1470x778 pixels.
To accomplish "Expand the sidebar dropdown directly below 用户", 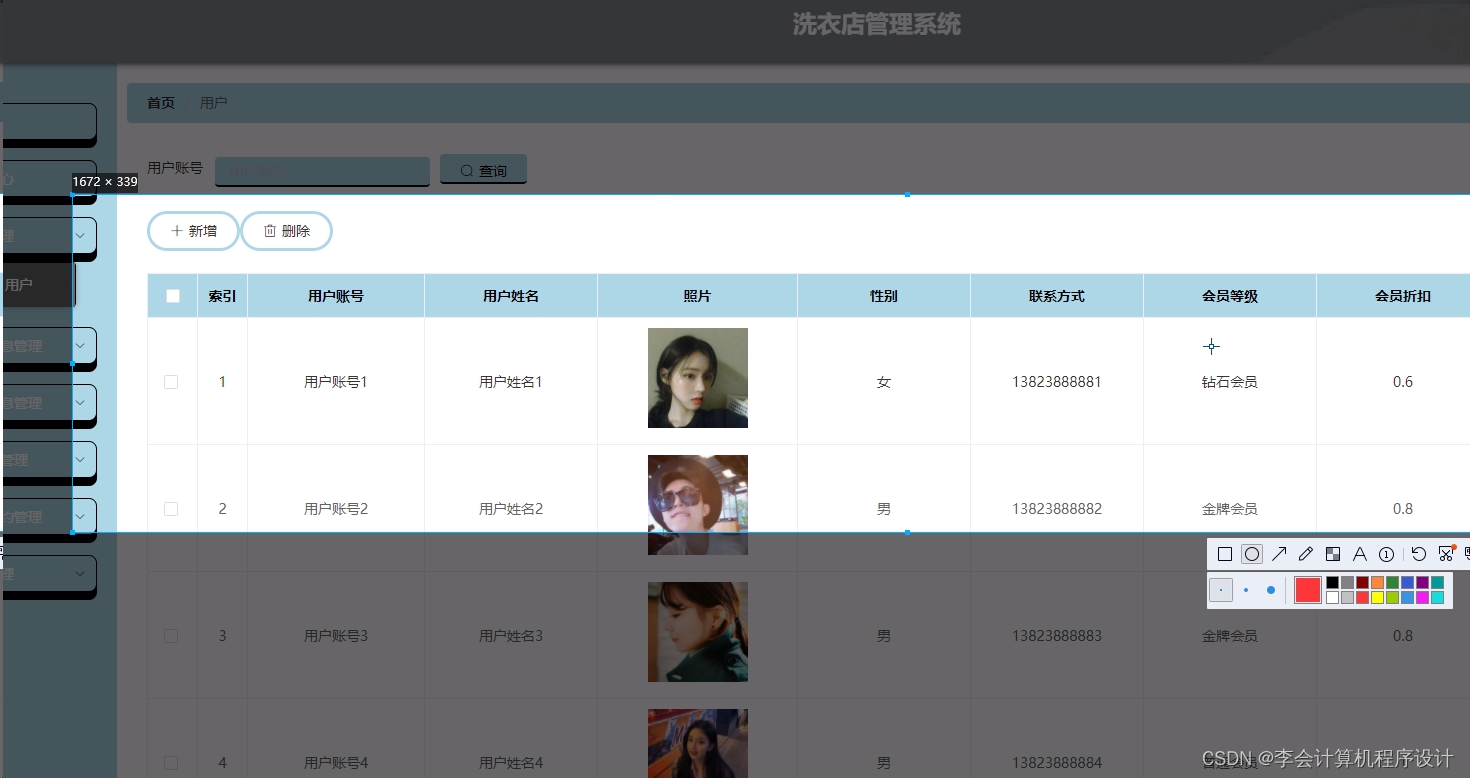I will point(79,345).
